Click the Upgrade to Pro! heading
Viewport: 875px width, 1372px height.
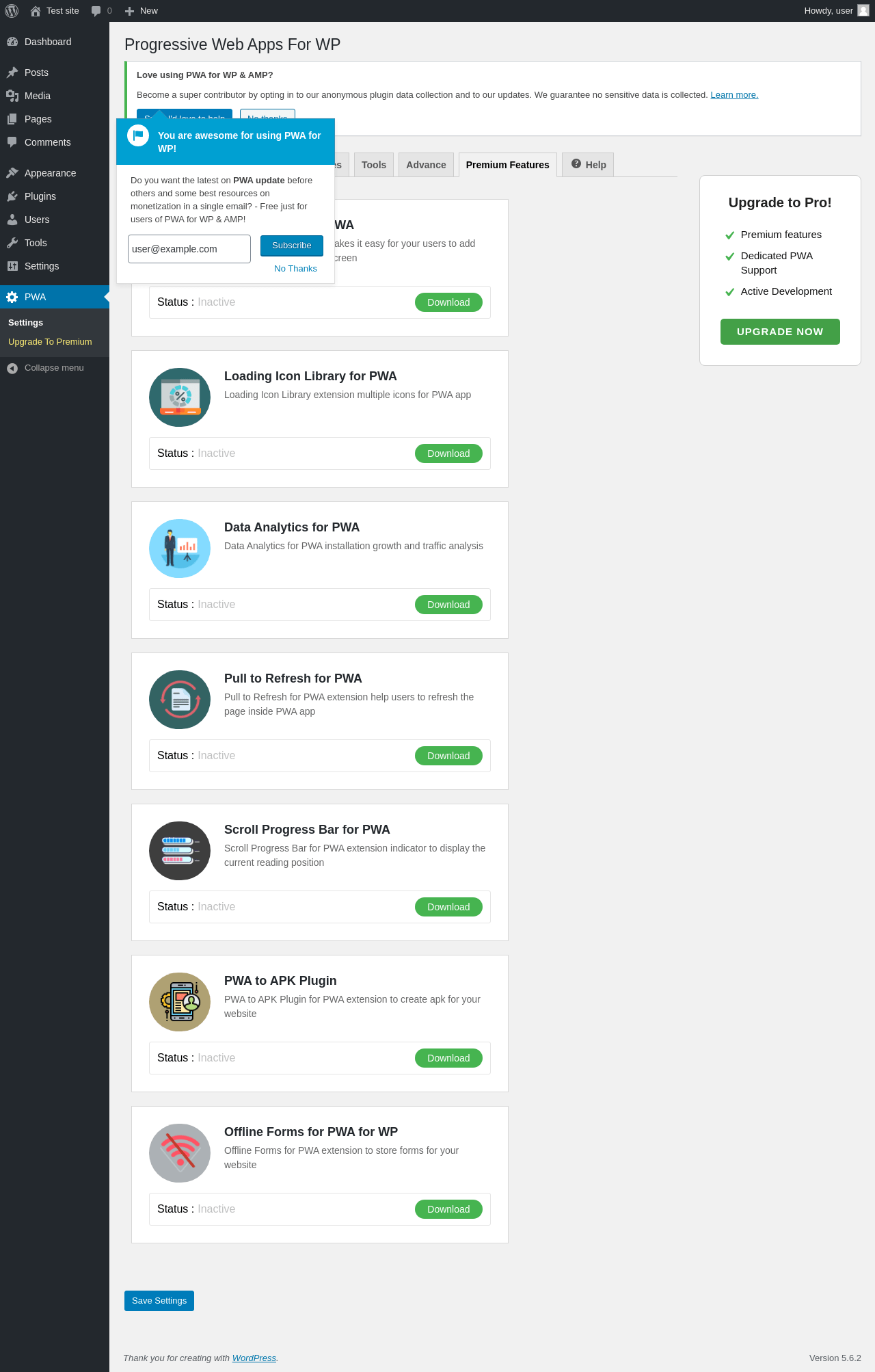coord(780,202)
